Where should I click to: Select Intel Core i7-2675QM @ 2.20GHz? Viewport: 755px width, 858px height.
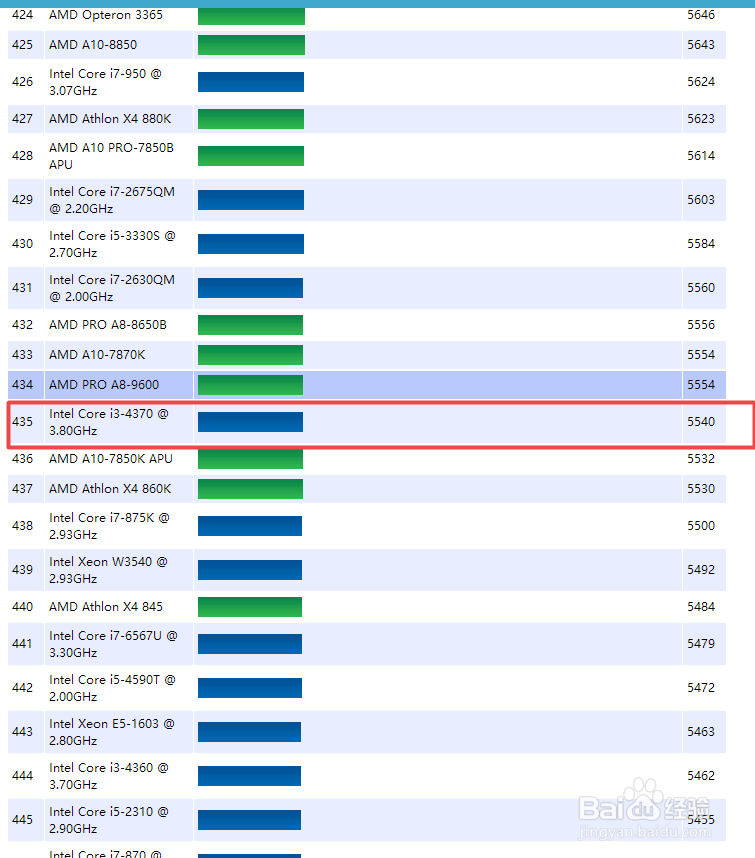[x=112, y=200]
